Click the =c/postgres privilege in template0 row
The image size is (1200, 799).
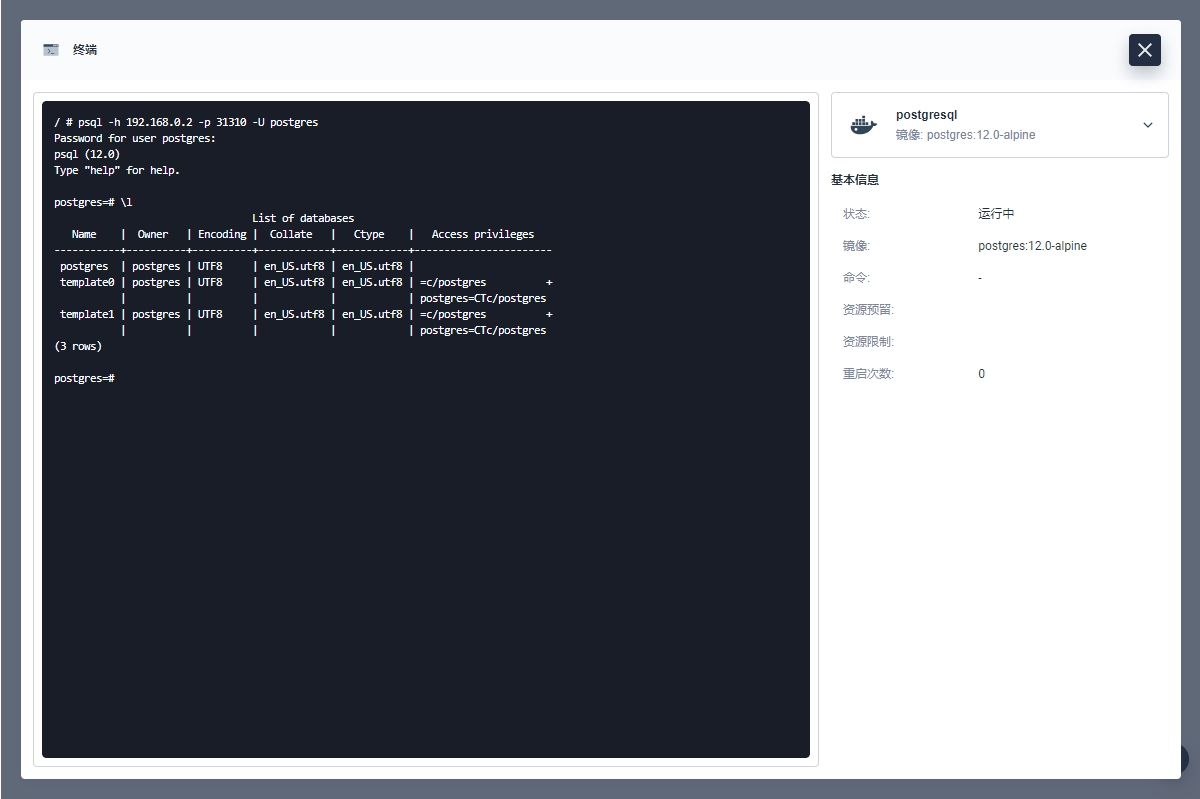(453, 282)
